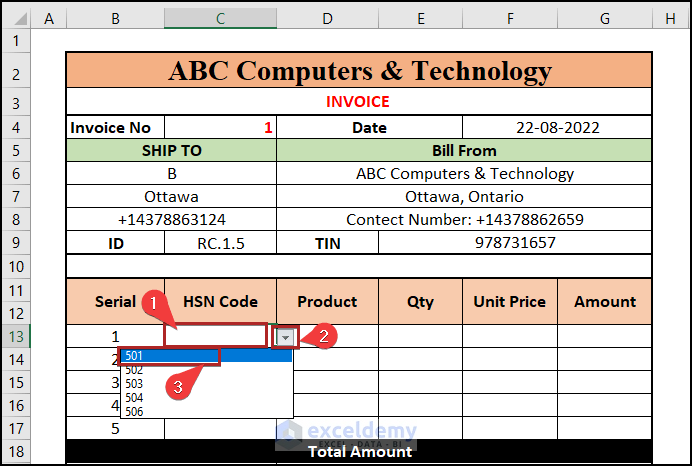Select 501 from the dropdown list
This screenshot has height=466, width=692.
click(207, 356)
